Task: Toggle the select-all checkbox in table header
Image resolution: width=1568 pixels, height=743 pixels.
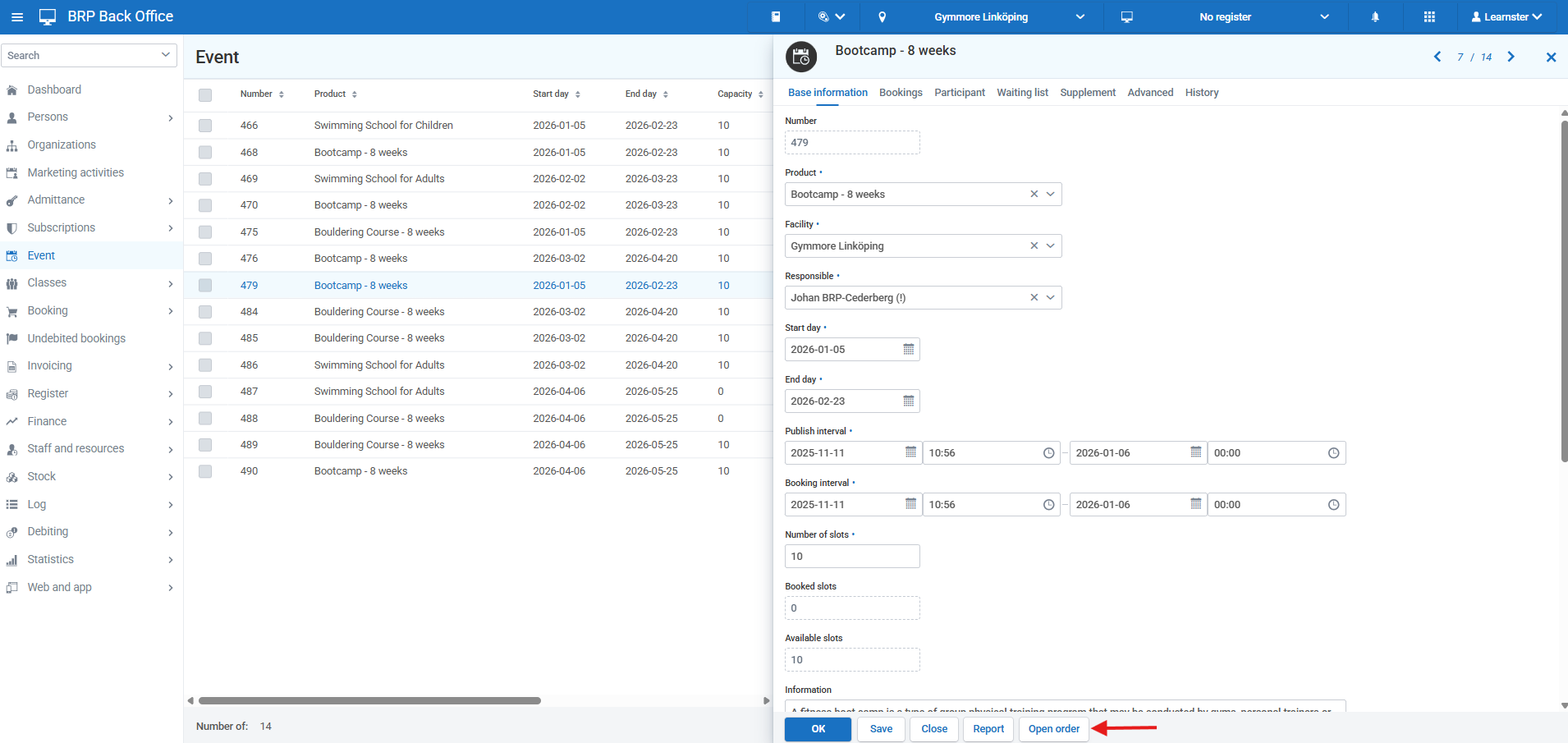Action: click(x=205, y=94)
